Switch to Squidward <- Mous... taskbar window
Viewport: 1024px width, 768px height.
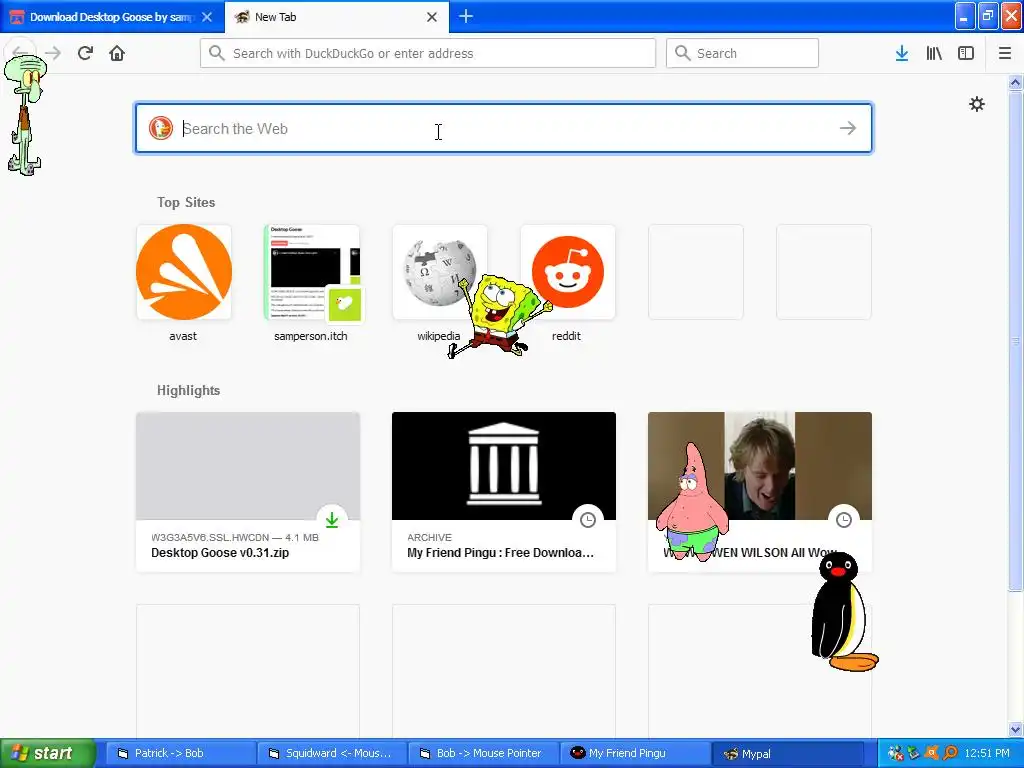point(331,753)
